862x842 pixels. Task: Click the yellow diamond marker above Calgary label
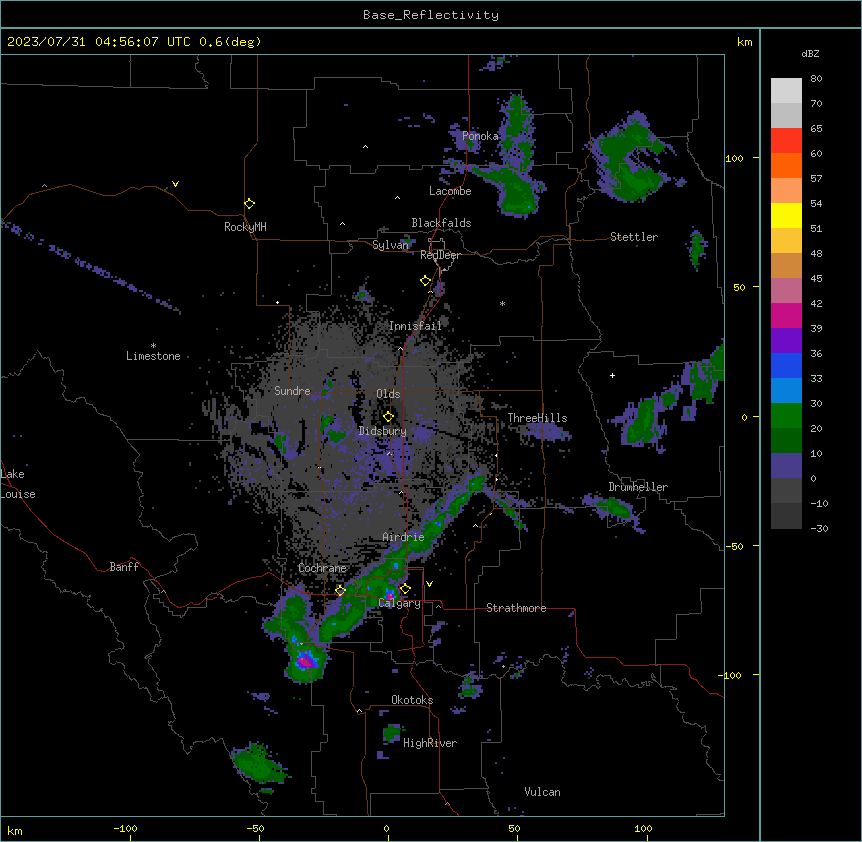tap(405, 589)
